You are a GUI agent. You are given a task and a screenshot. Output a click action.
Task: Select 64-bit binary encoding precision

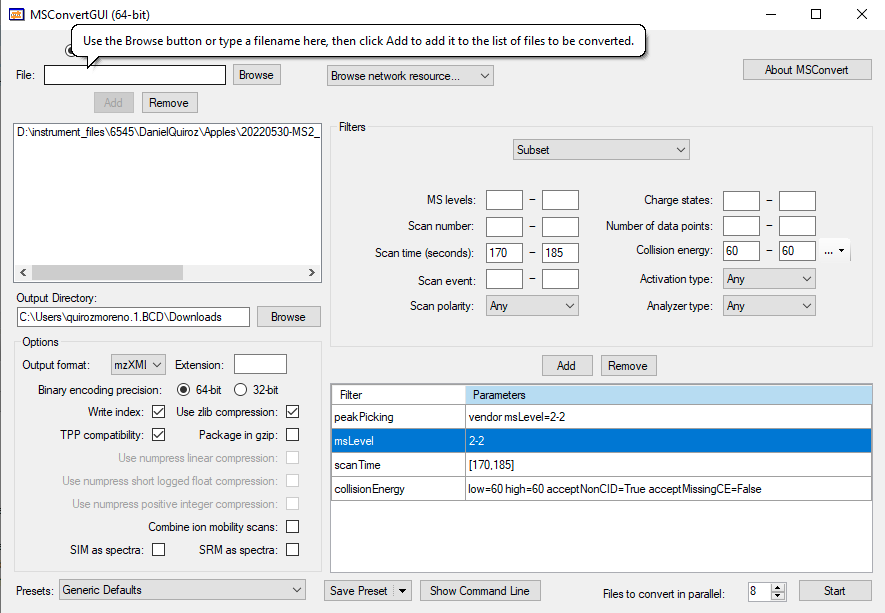tap(183, 390)
